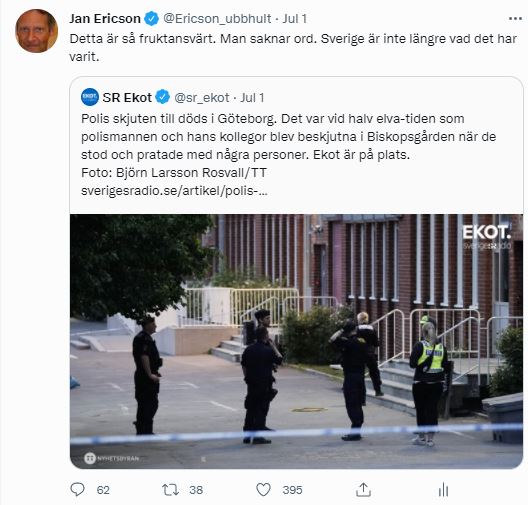This screenshot has width=528, height=505.
Task: Like the tweet using the heart icon
Action: [x=263, y=490]
